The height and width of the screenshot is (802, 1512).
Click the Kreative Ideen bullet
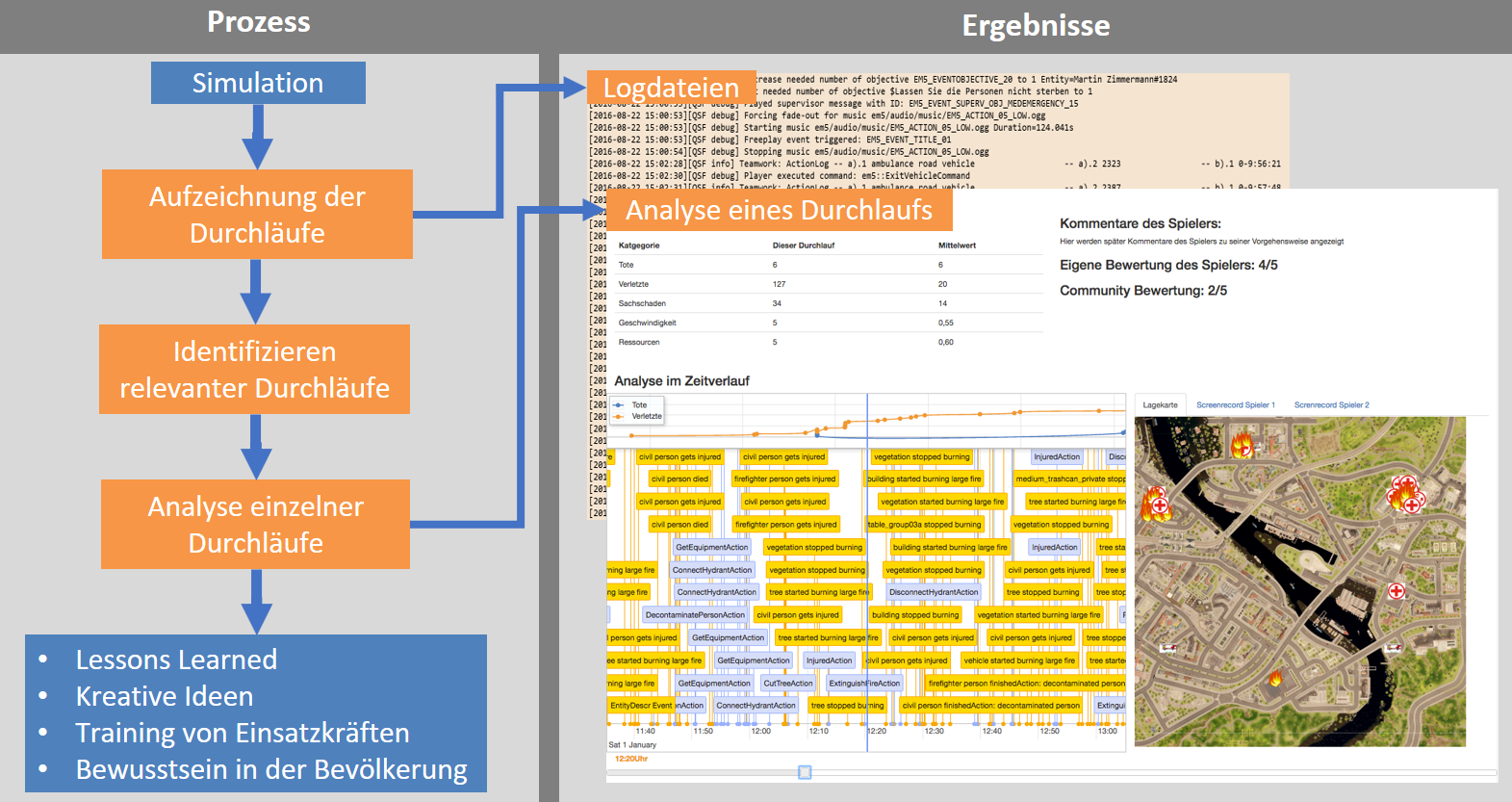coord(165,696)
